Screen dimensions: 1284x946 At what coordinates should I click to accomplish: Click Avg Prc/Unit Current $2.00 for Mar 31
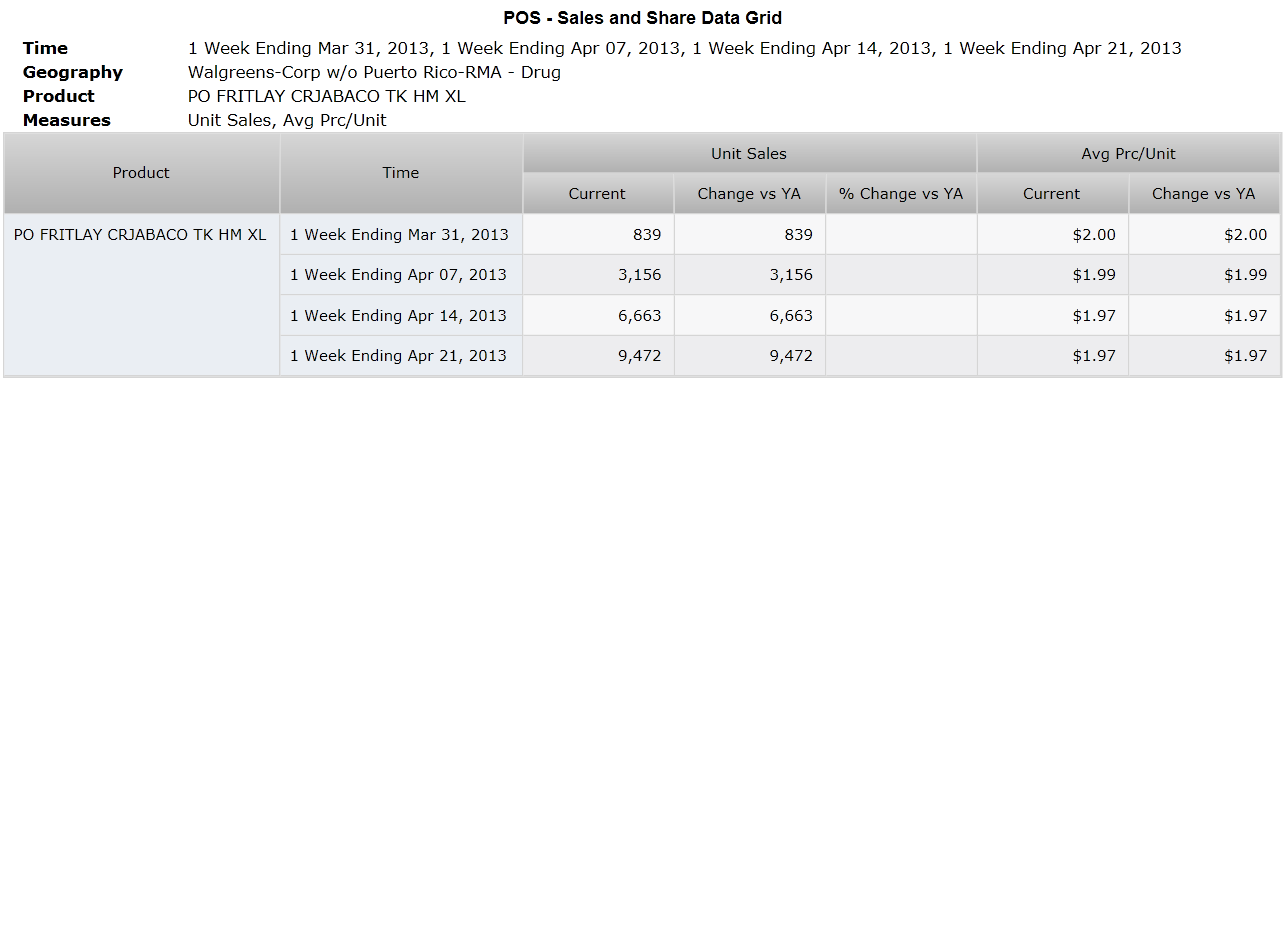point(1053,234)
